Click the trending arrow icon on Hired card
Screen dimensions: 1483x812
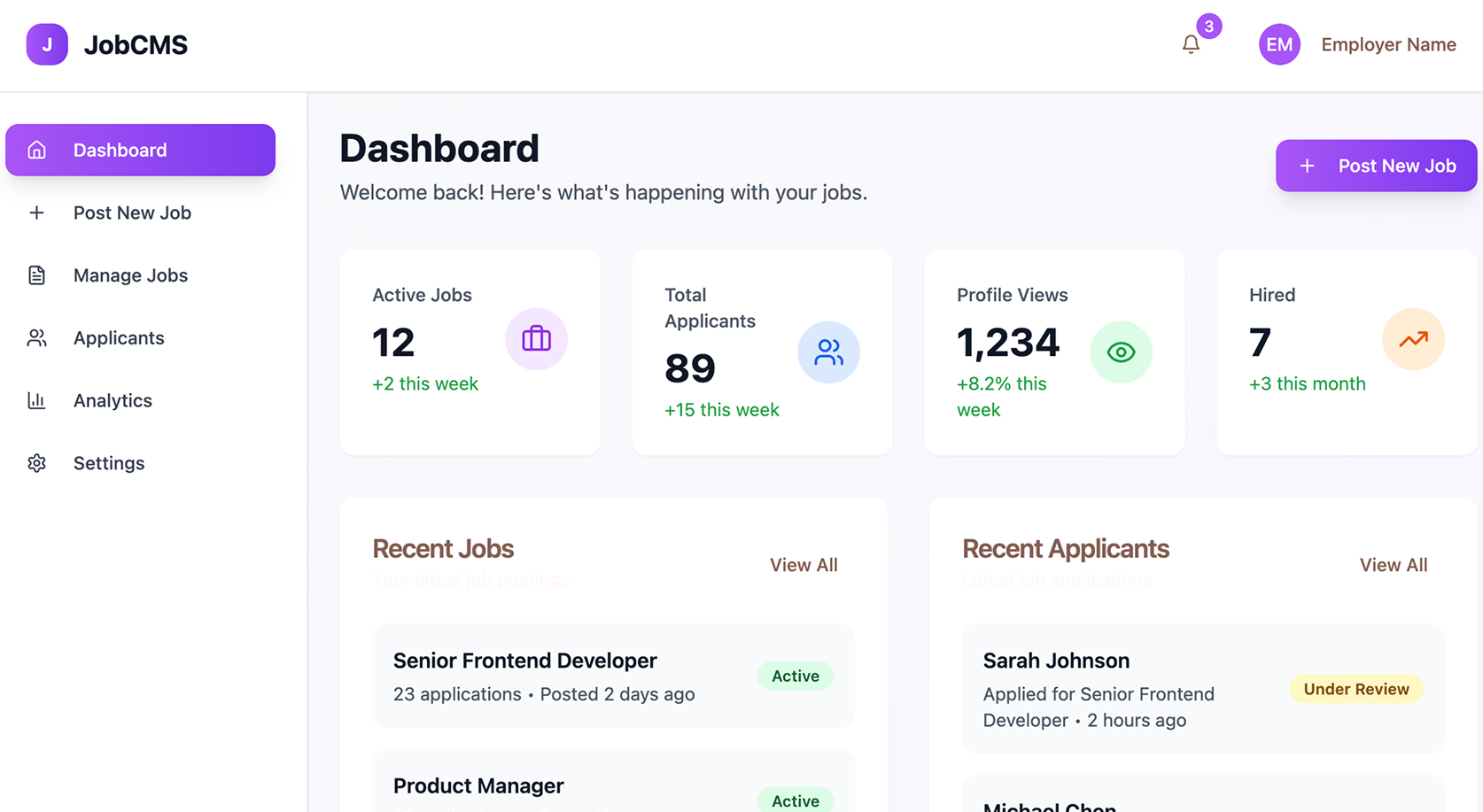click(1413, 338)
